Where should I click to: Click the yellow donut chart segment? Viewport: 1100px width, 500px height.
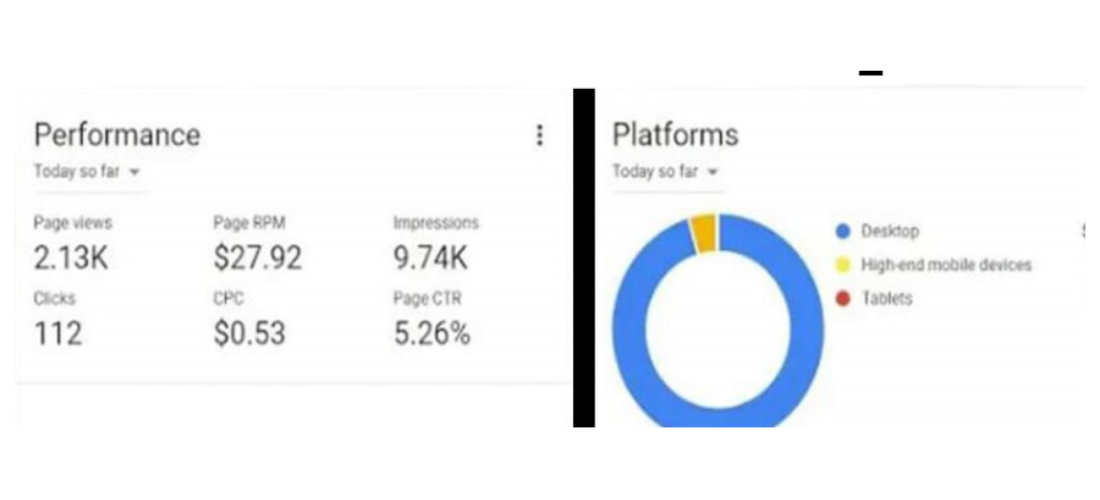[x=703, y=231]
